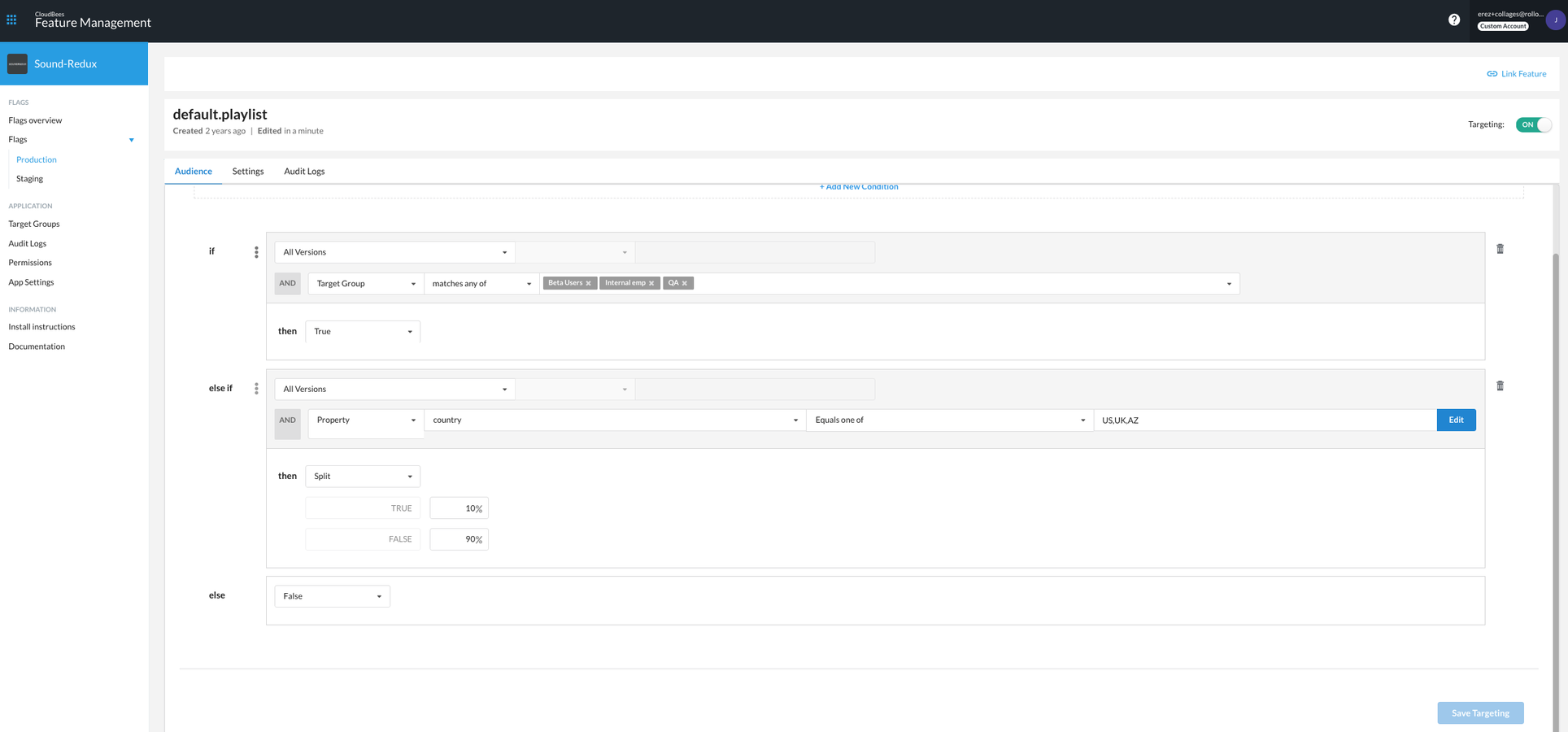This screenshot has width=1568, height=732.
Task: Click the Link Feature chain icon
Action: (1492, 74)
